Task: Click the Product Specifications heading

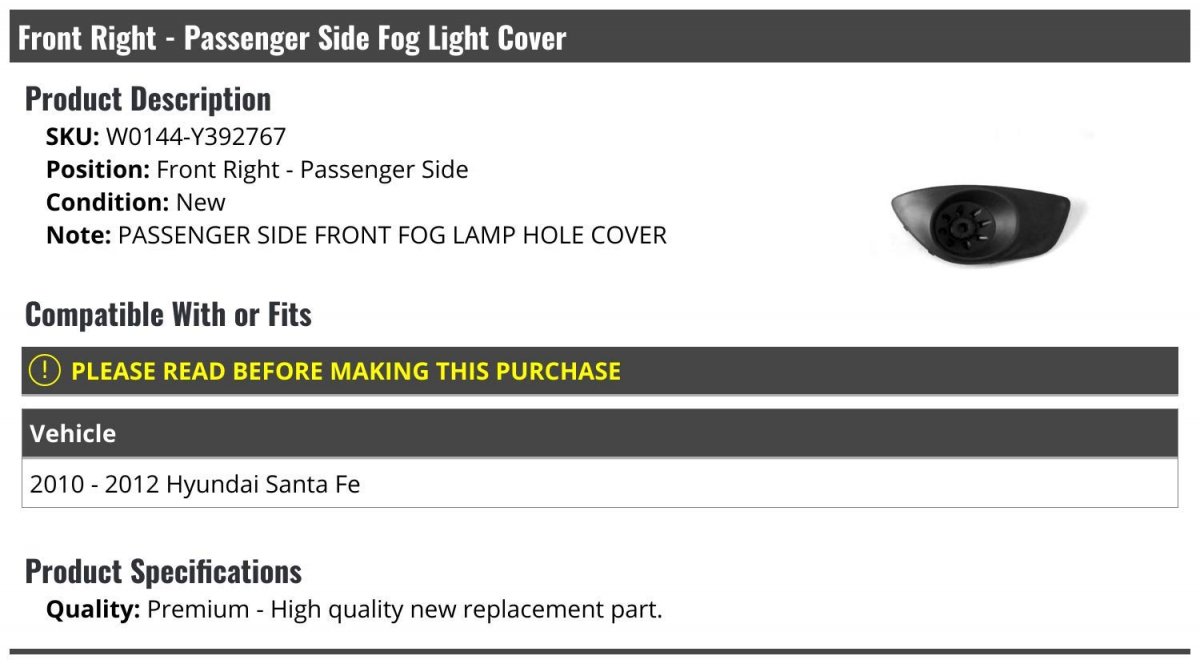Action: tap(163, 572)
